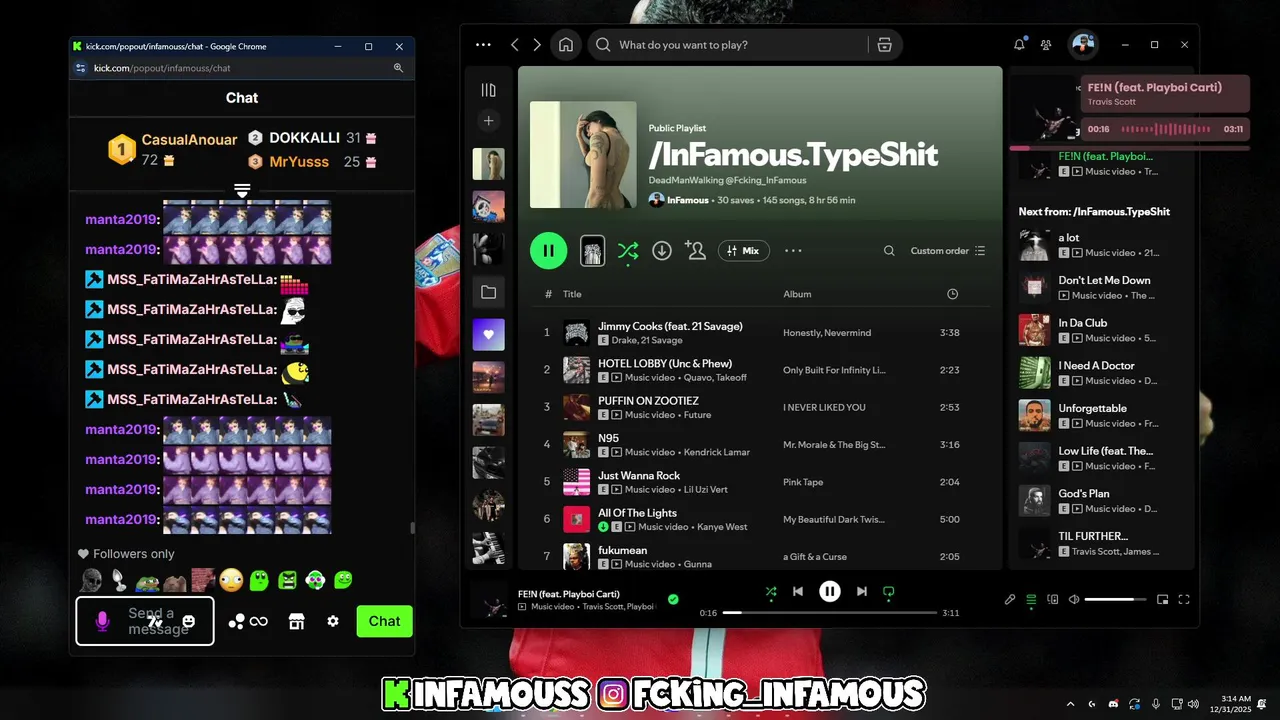
Task: Open Connect to a device
Action: click(1052, 600)
